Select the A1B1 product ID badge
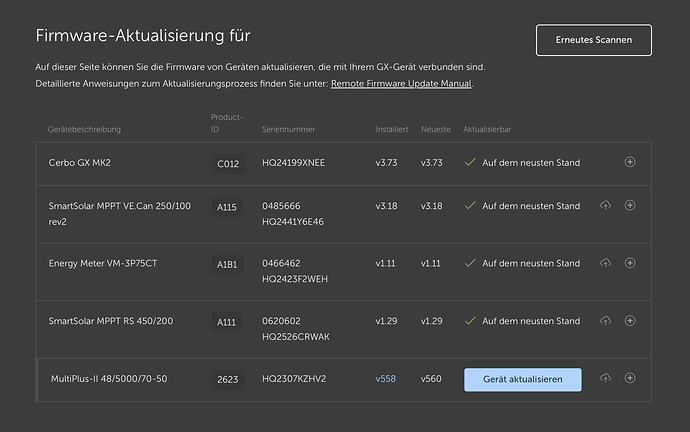The image size is (690, 432). point(227,265)
